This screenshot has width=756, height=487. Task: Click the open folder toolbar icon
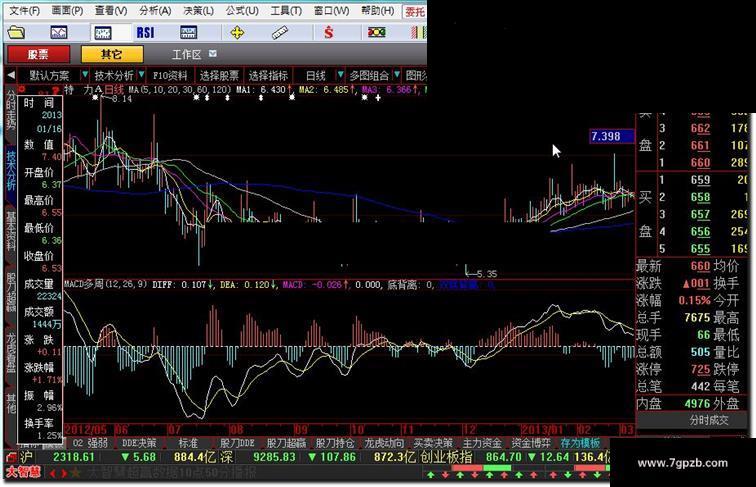(16, 33)
